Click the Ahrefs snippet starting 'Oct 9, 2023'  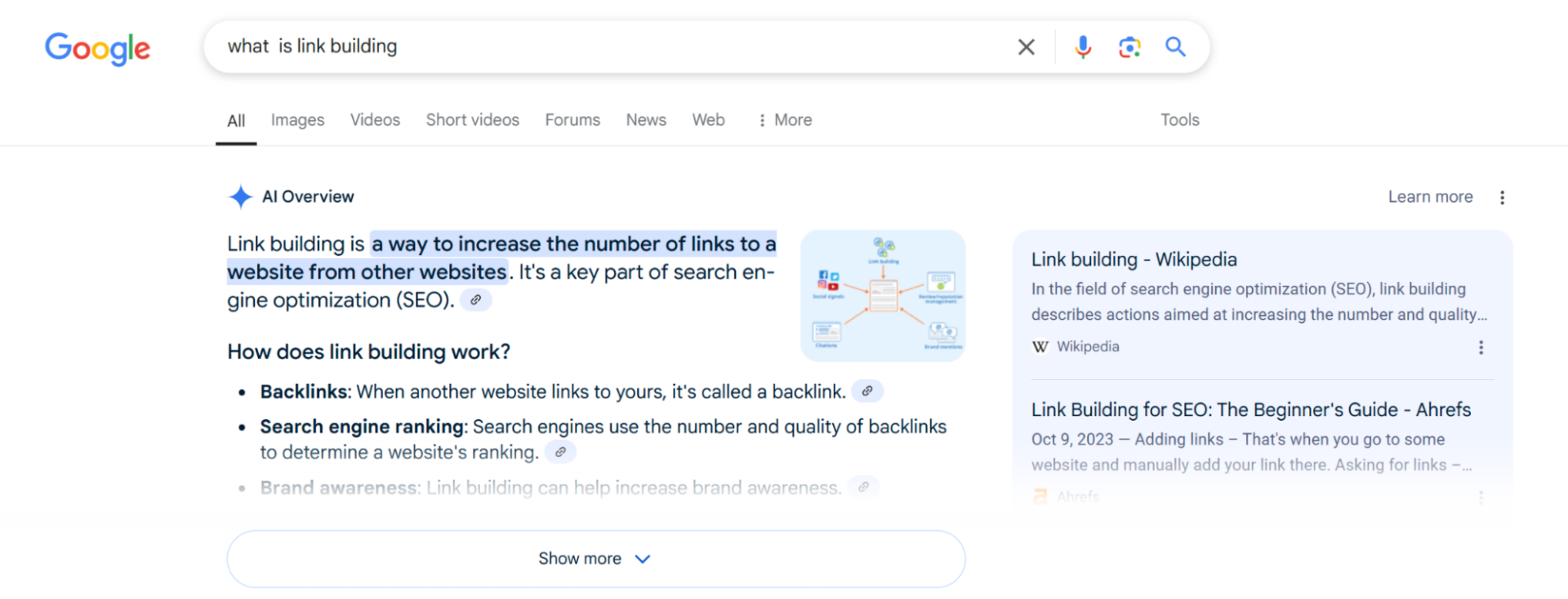coord(1252,452)
